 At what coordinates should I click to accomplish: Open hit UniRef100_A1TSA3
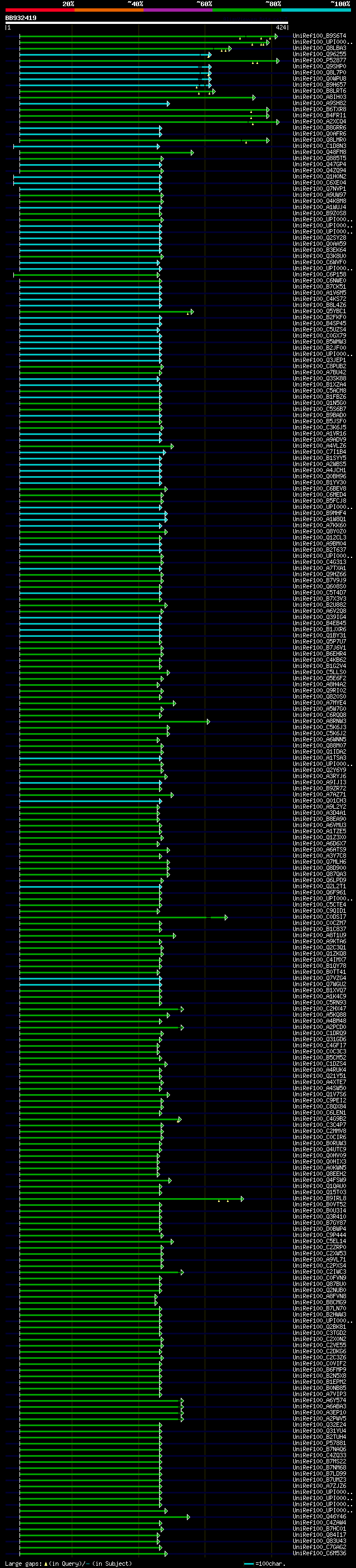(319, 758)
